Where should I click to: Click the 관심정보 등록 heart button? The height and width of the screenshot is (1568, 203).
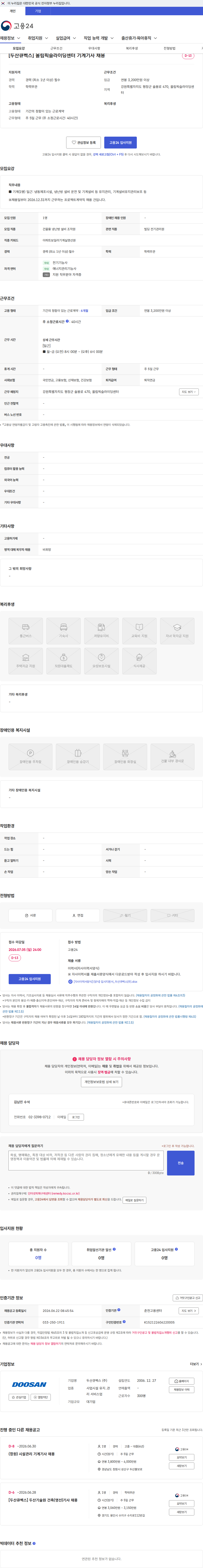[x=84, y=142]
